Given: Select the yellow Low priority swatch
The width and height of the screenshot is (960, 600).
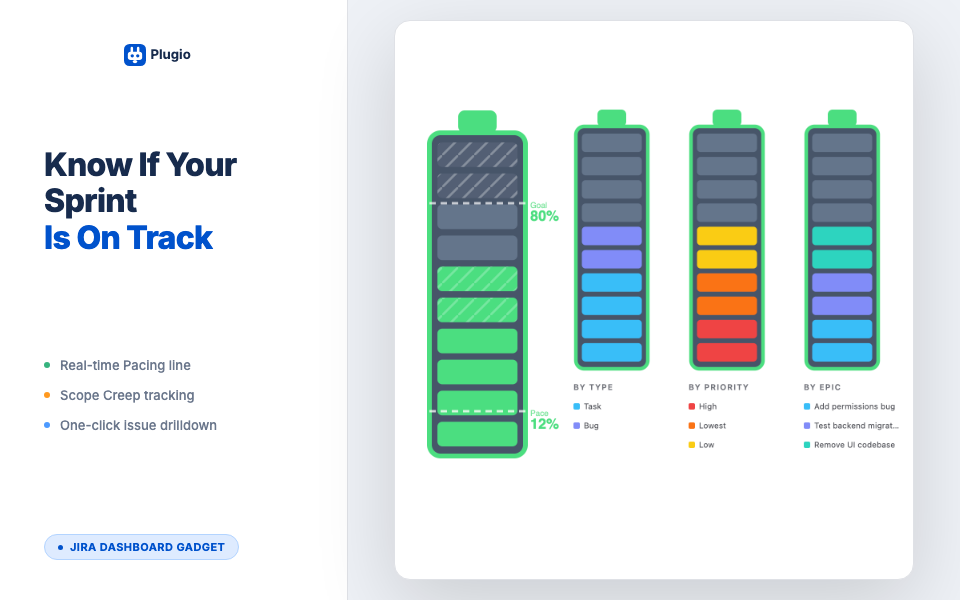Looking at the screenshot, I should (x=692, y=445).
